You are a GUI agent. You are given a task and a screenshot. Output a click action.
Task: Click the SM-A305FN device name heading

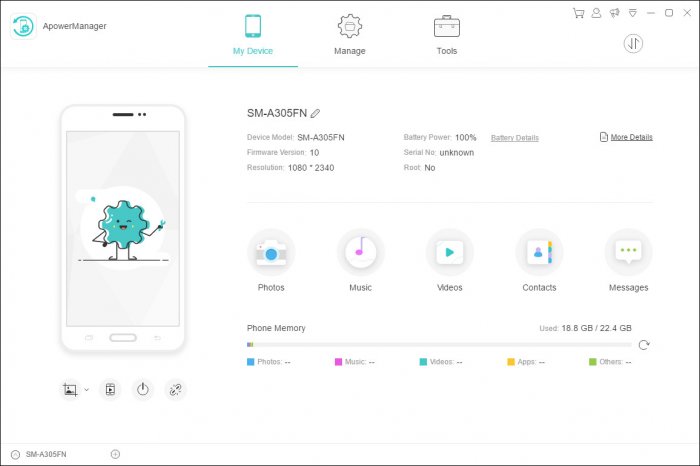pyautogui.click(x=277, y=113)
